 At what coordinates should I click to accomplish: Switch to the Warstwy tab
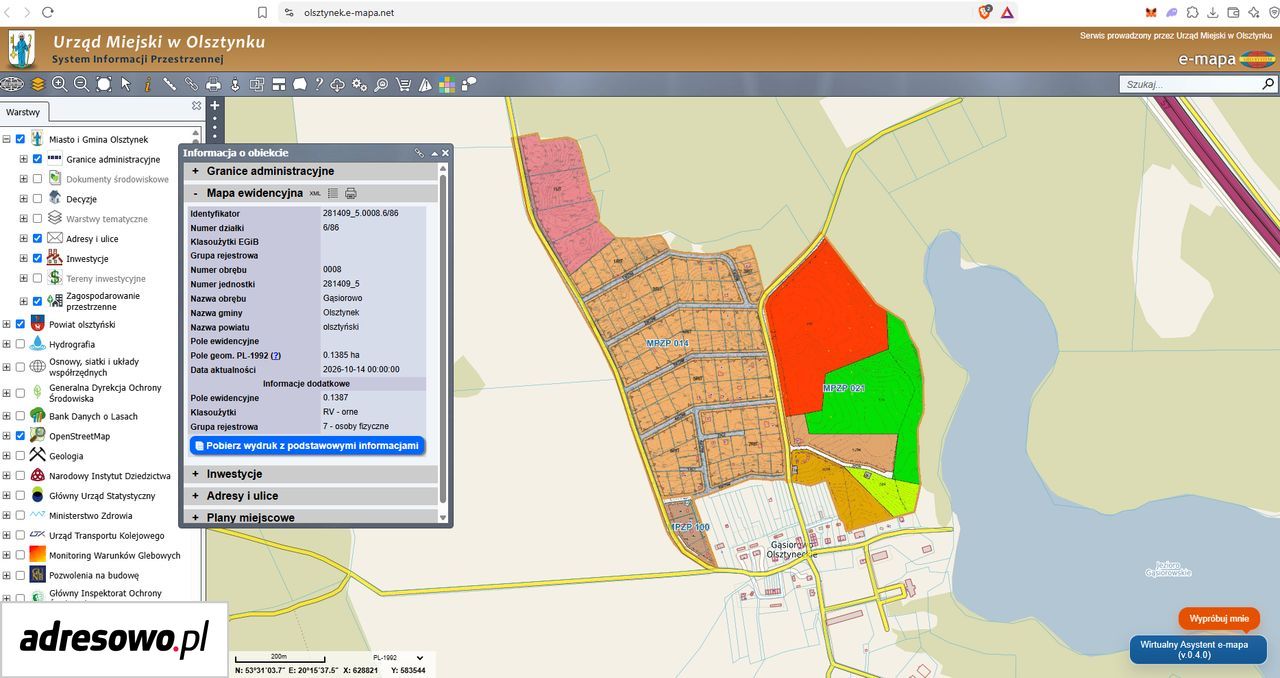tap(23, 112)
